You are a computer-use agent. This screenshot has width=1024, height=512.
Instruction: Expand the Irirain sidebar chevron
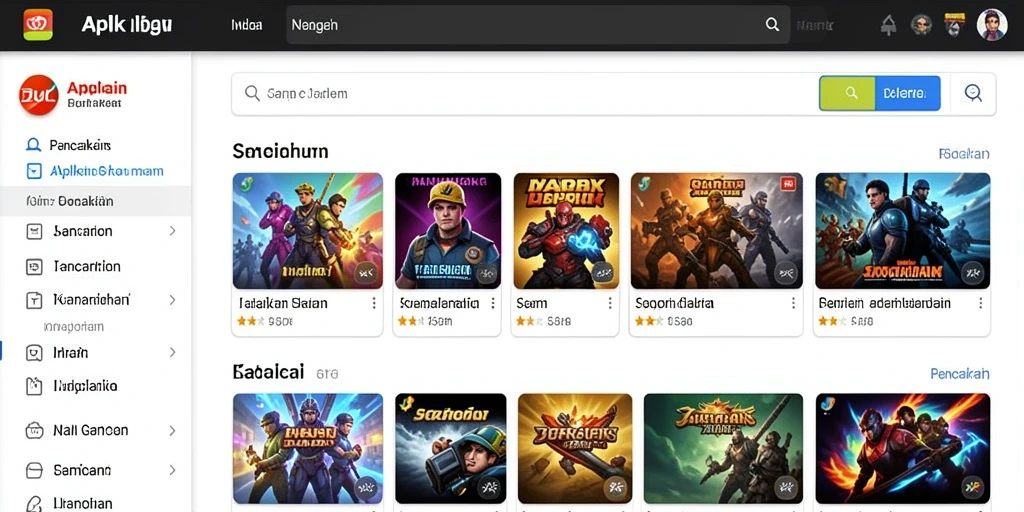172,353
